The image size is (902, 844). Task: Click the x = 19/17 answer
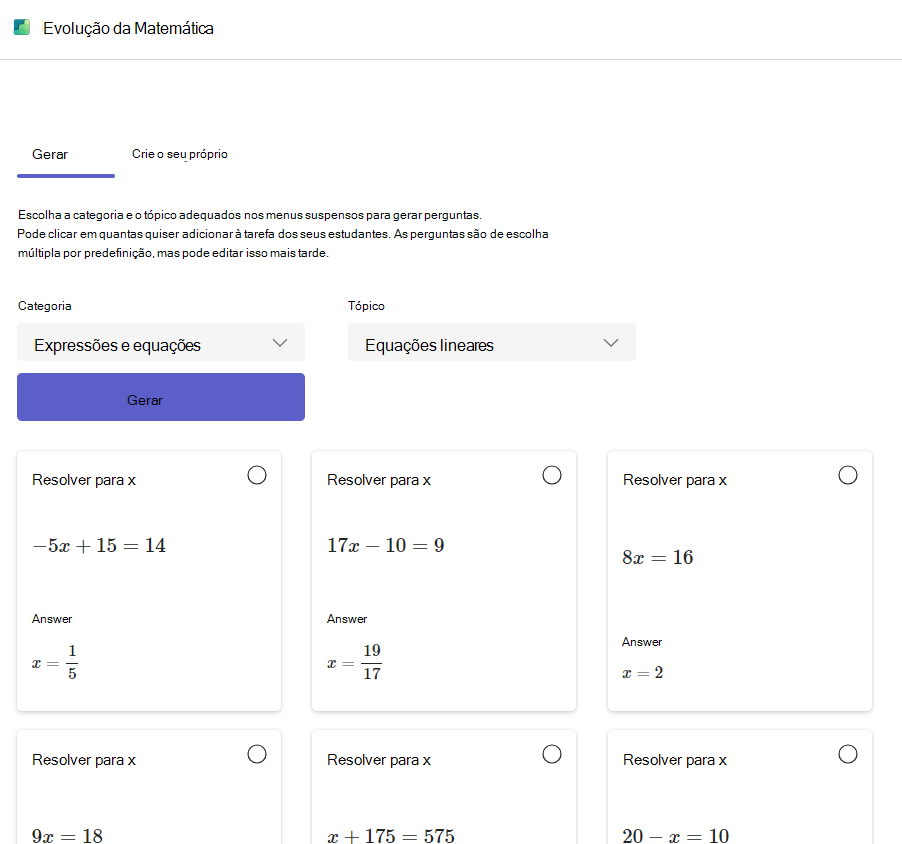tap(354, 662)
